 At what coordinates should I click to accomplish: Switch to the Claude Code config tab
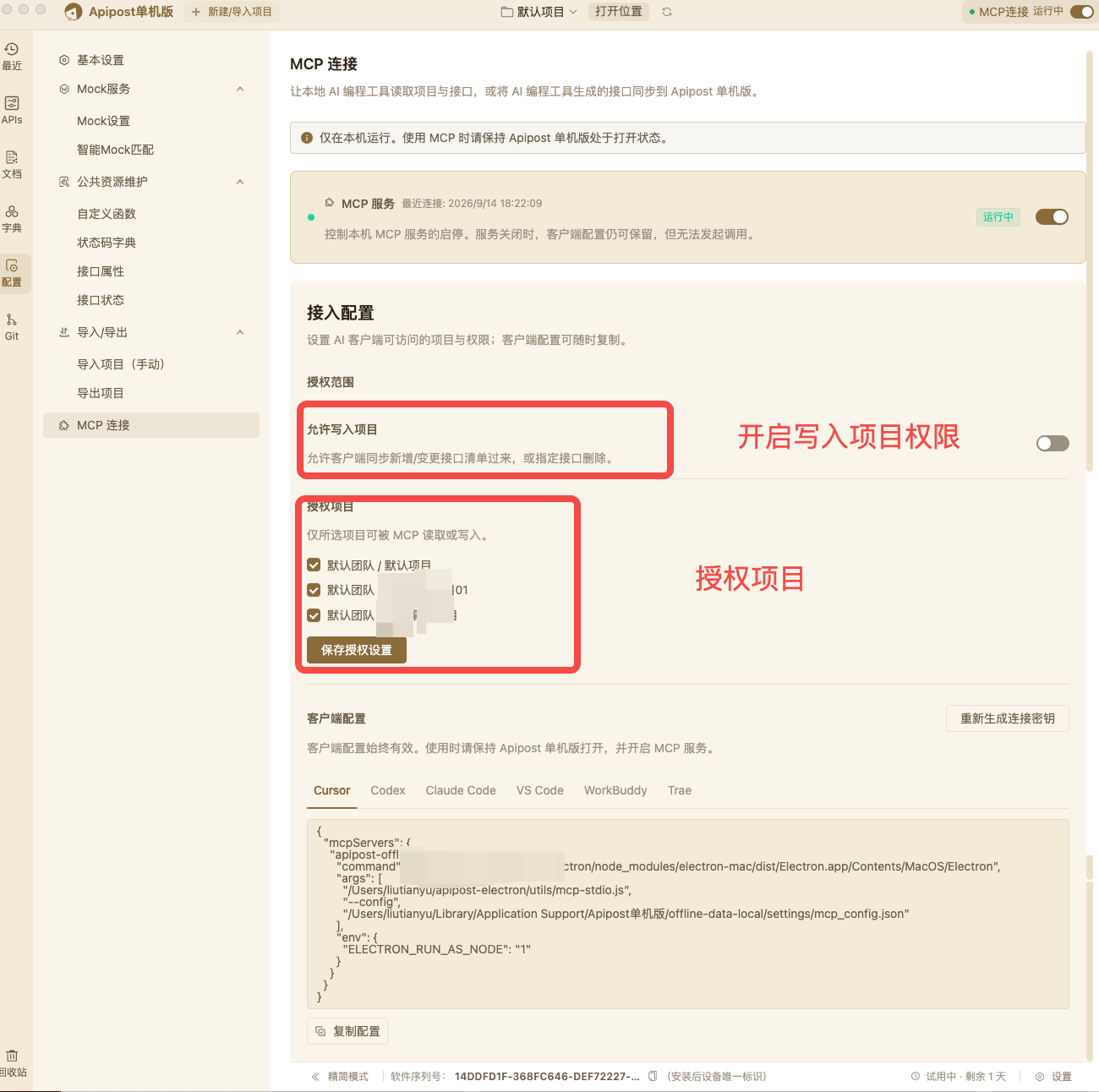(461, 790)
